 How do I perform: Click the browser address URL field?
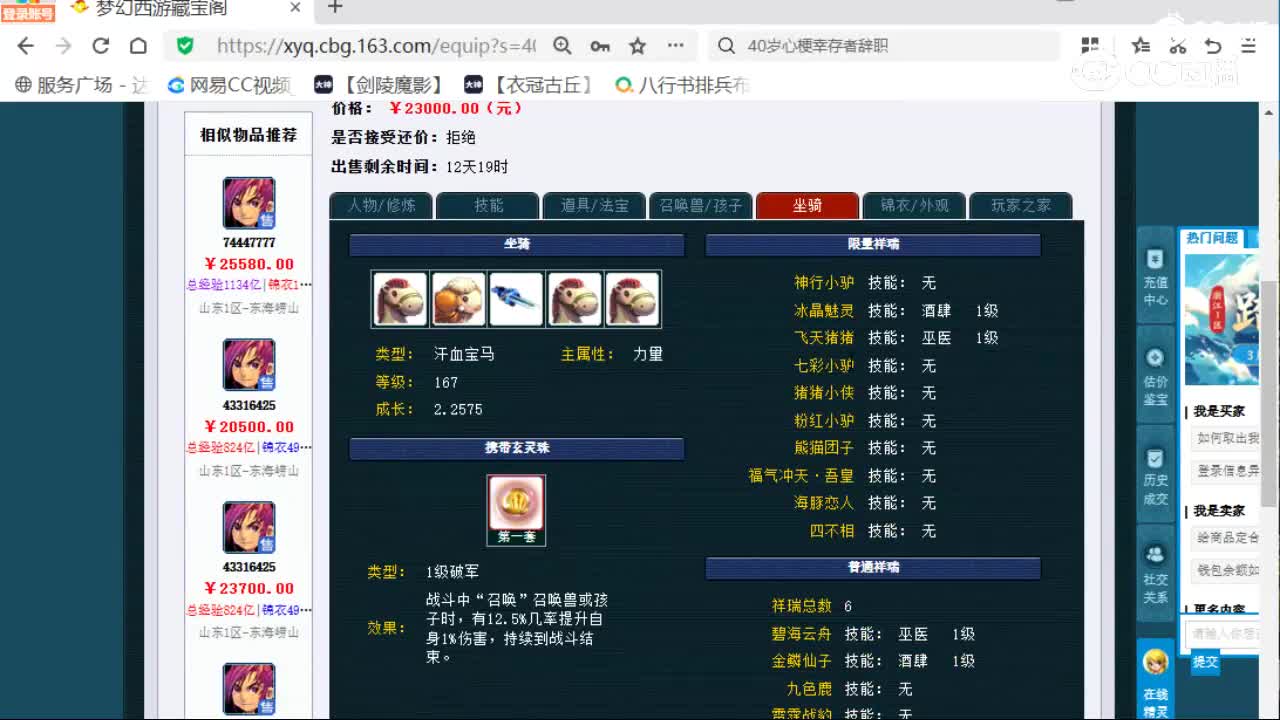(376, 46)
